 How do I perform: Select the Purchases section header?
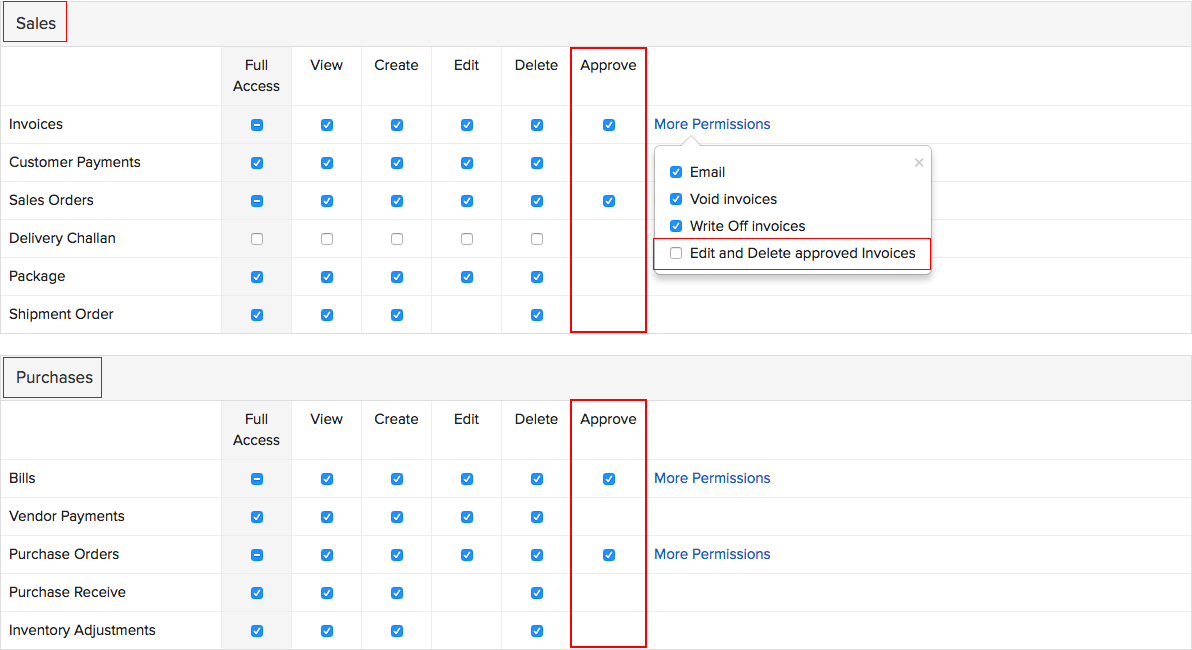coord(52,377)
